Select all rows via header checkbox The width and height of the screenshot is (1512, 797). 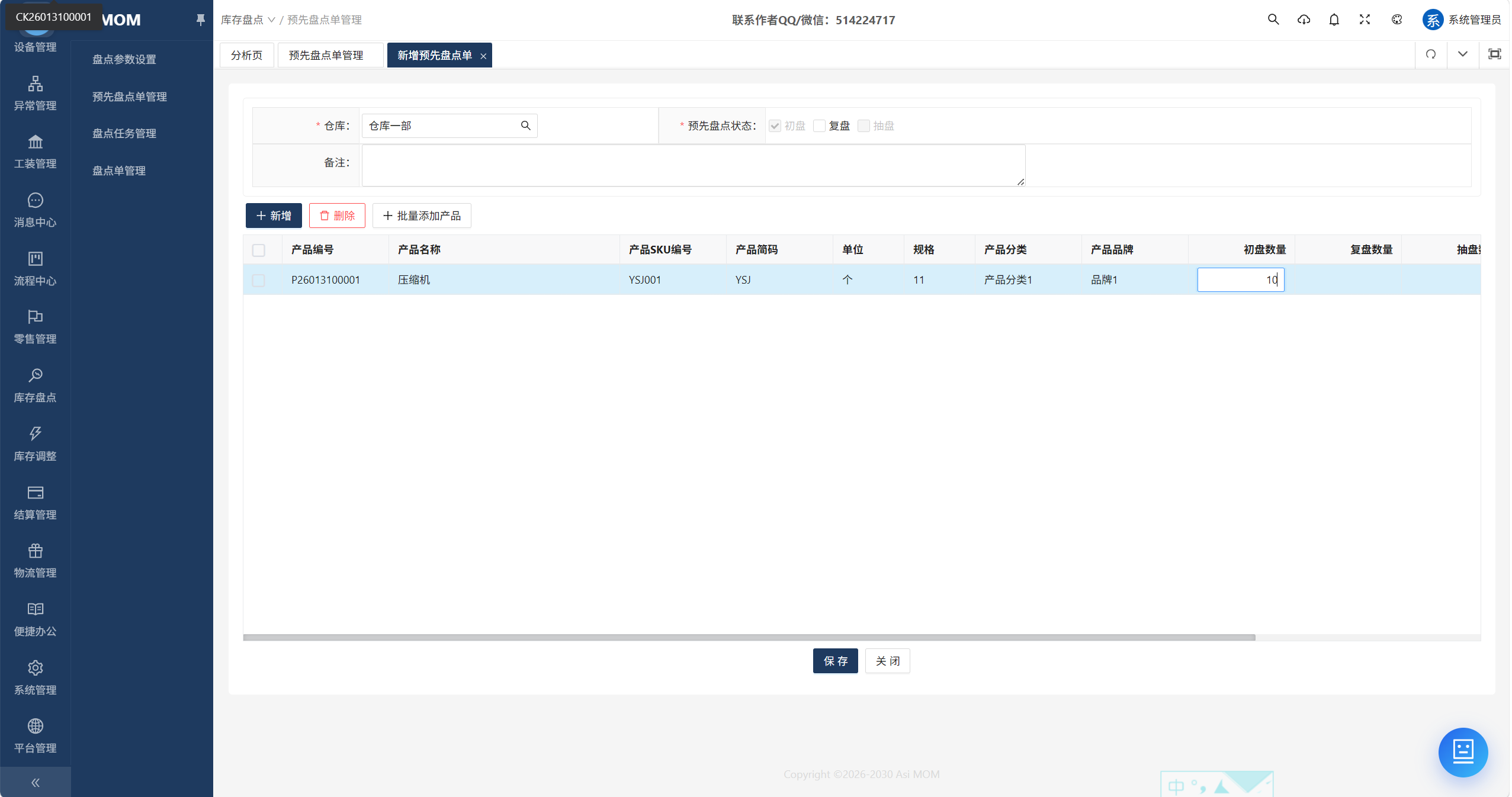(x=259, y=250)
